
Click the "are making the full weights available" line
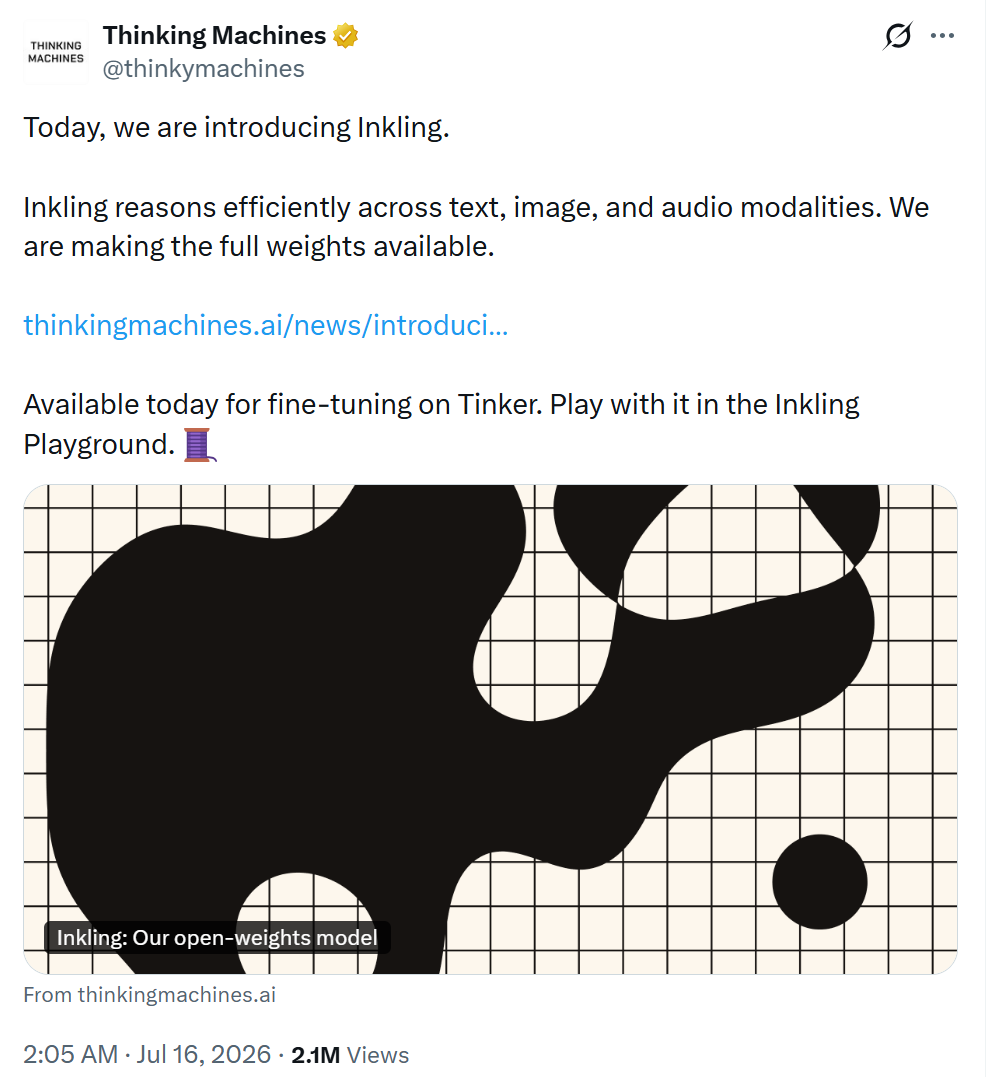[x=259, y=247]
